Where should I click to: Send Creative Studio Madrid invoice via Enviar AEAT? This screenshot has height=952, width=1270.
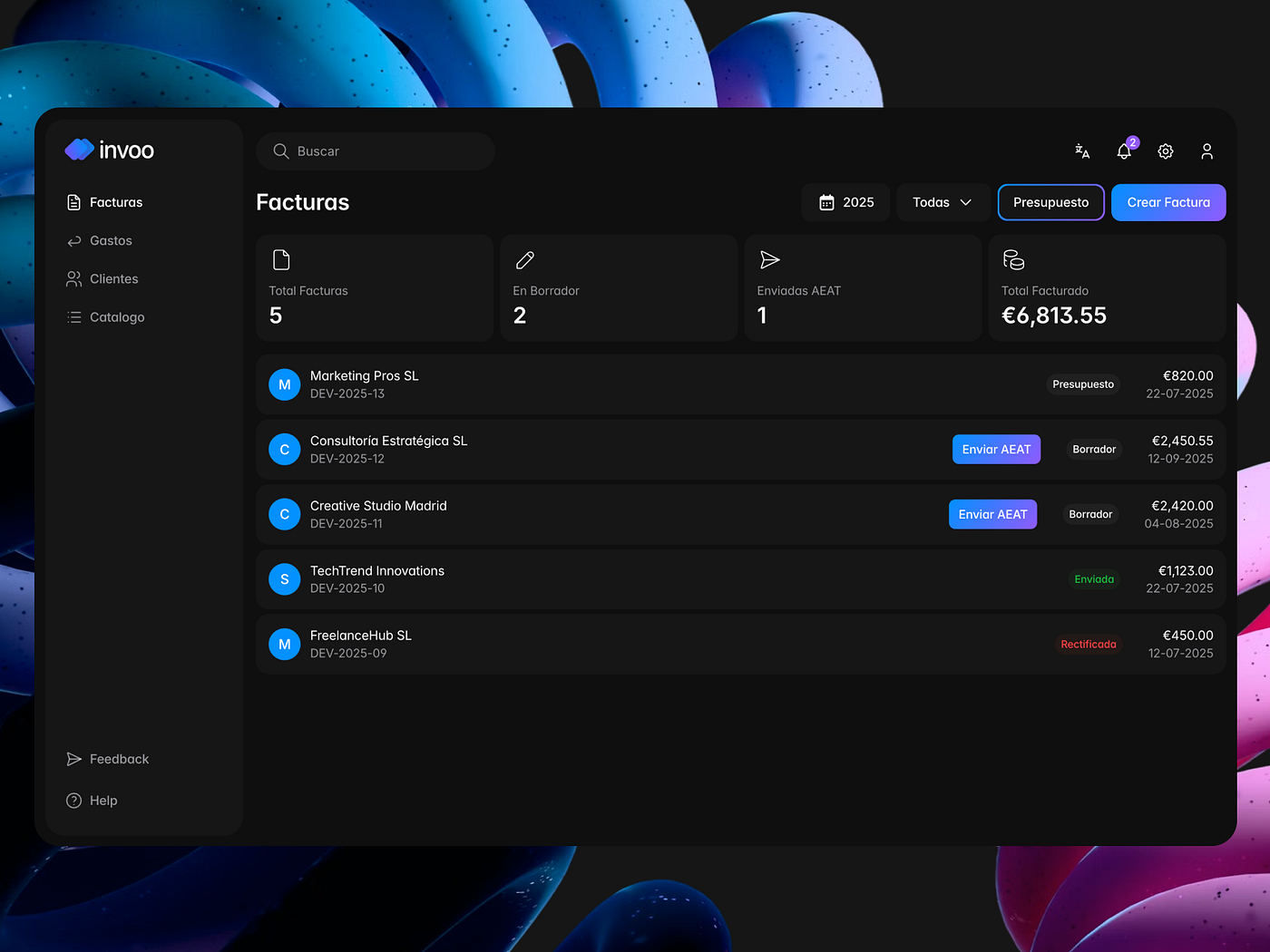coord(992,514)
